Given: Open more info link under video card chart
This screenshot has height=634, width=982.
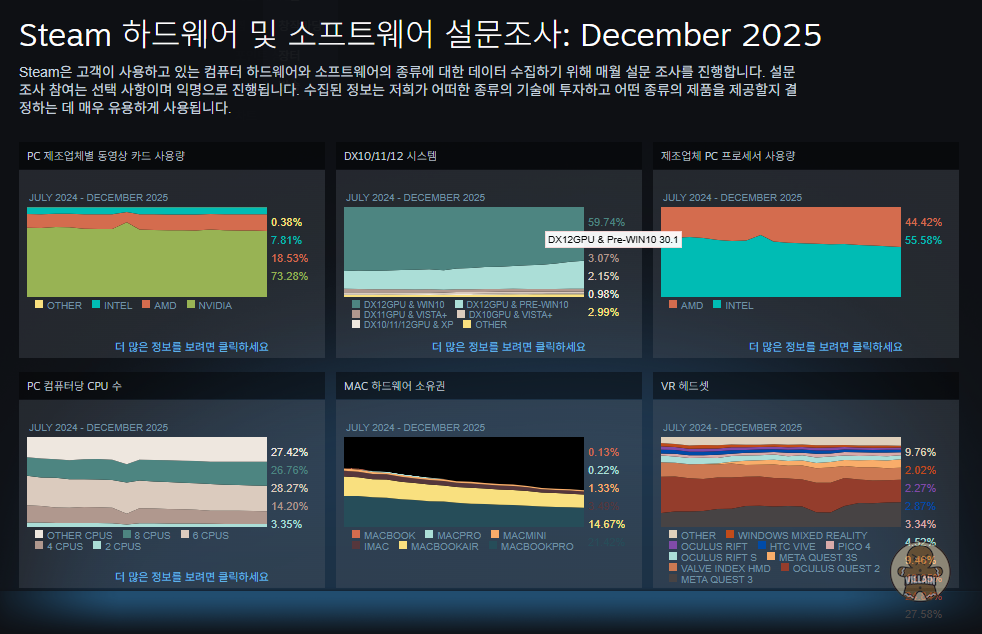Looking at the screenshot, I should pyautogui.click(x=191, y=347).
